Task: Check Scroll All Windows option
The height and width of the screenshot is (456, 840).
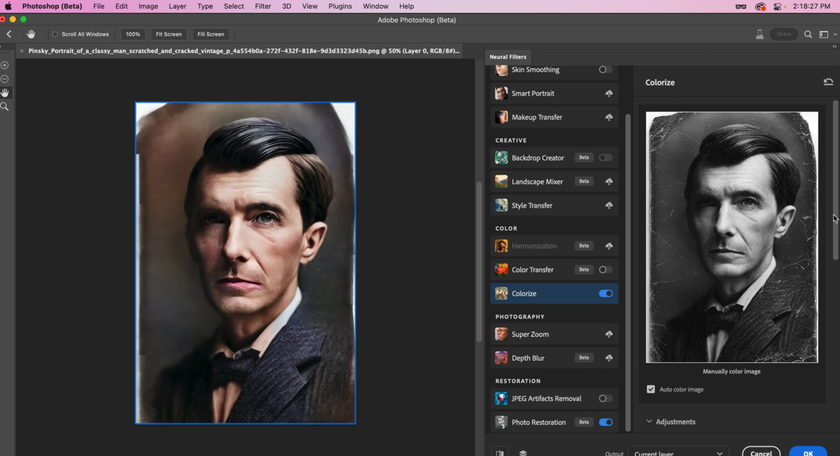Action: coord(55,34)
